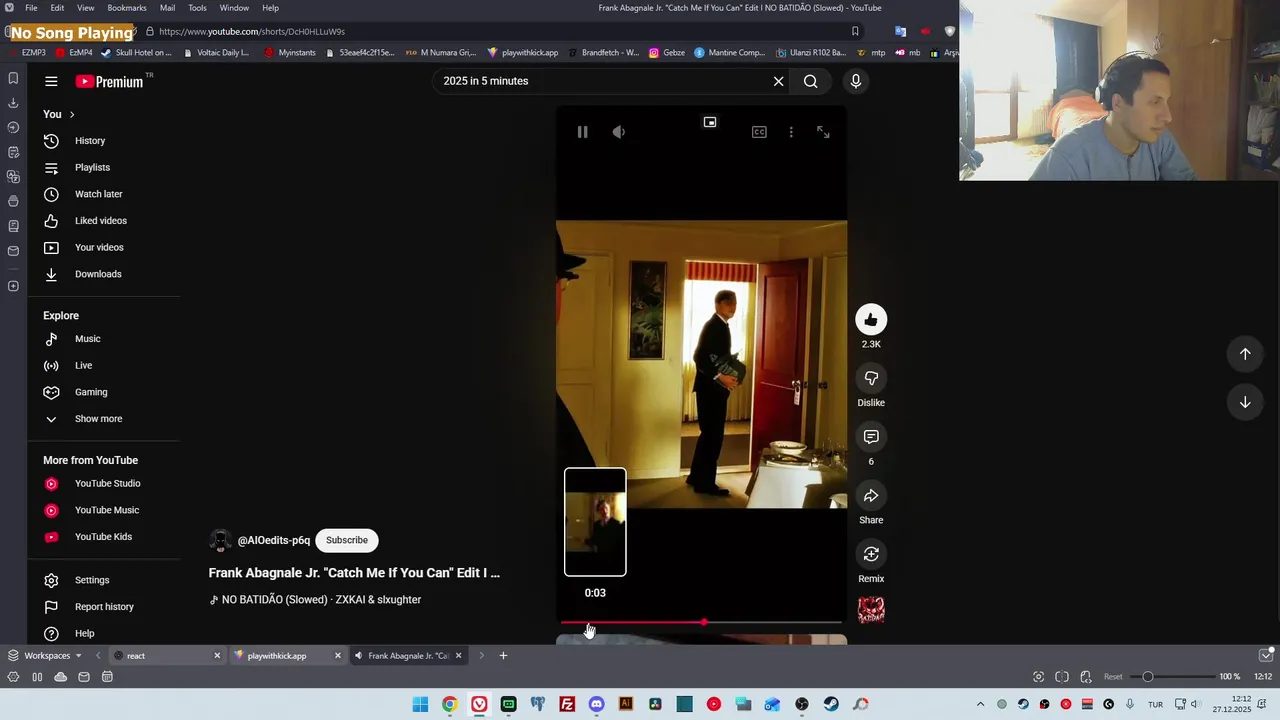1280x720 pixels.
Task: Clear the YouTube search box with X
Action: click(778, 81)
